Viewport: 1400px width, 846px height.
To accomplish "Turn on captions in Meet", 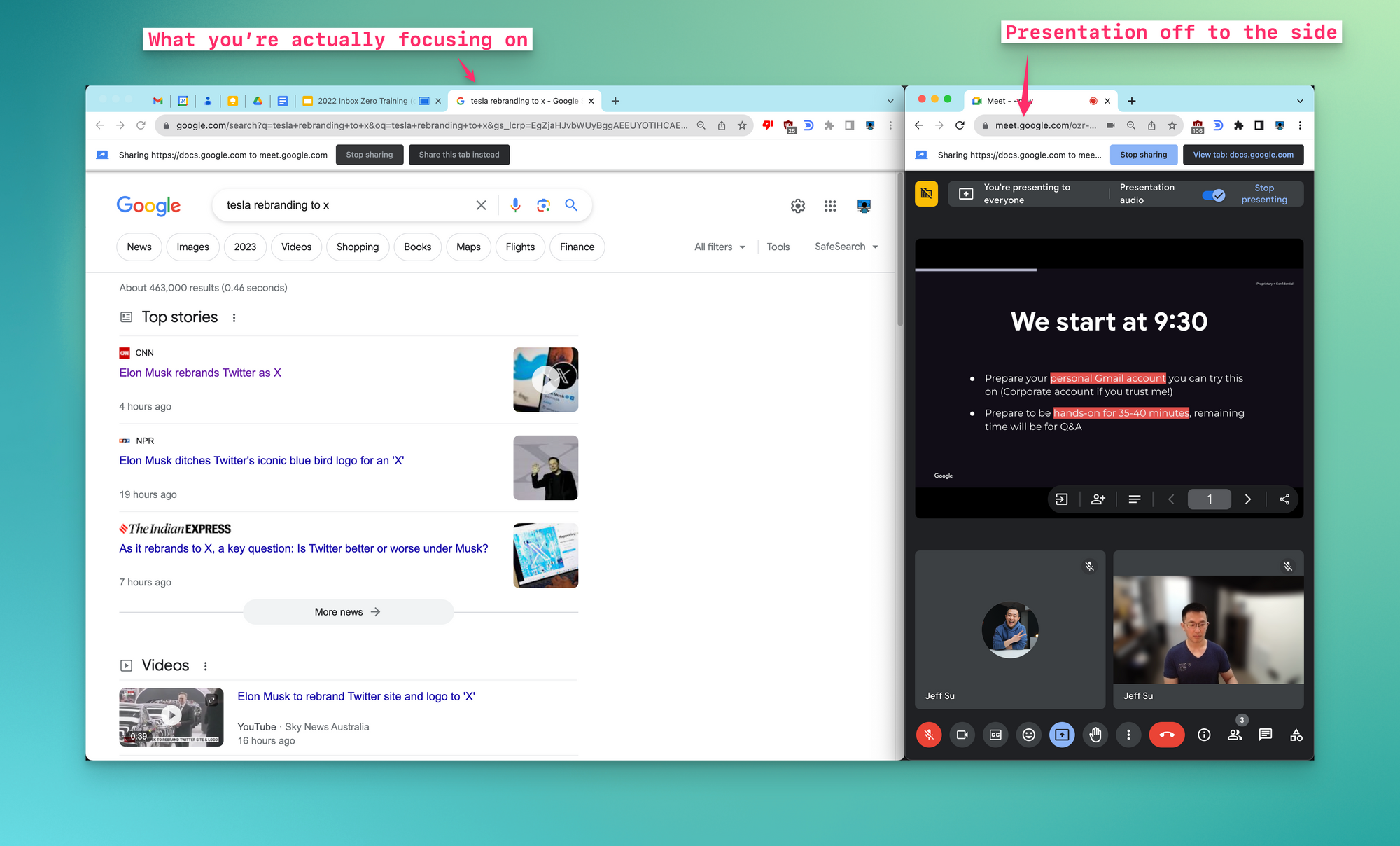I will 995,735.
